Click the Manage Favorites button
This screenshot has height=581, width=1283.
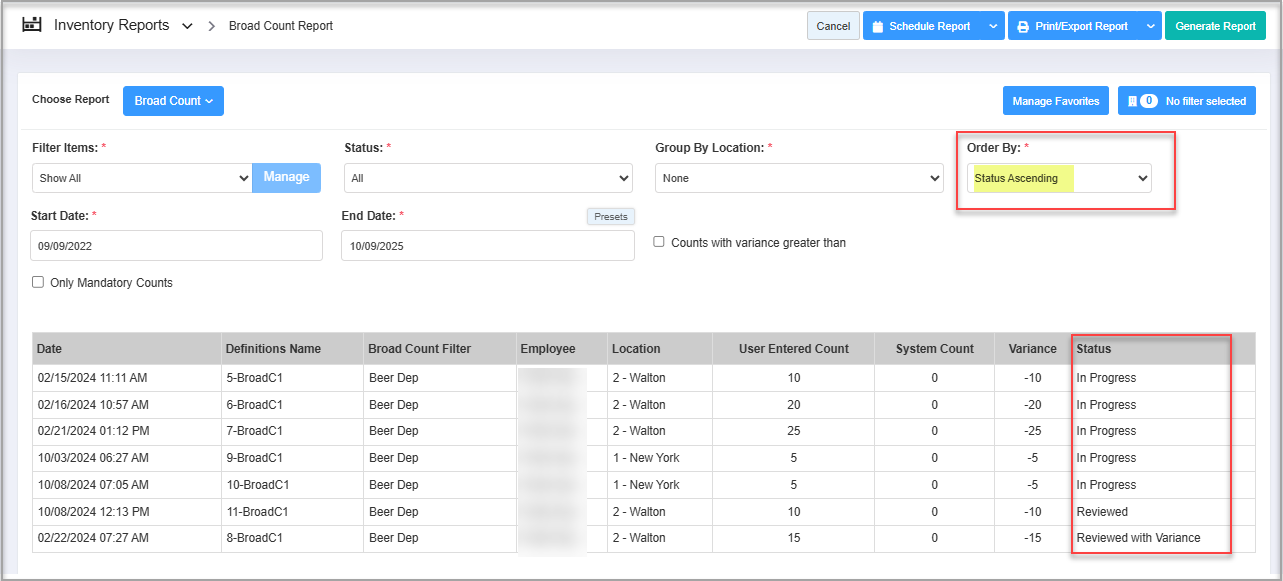pyautogui.click(x=1055, y=101)
